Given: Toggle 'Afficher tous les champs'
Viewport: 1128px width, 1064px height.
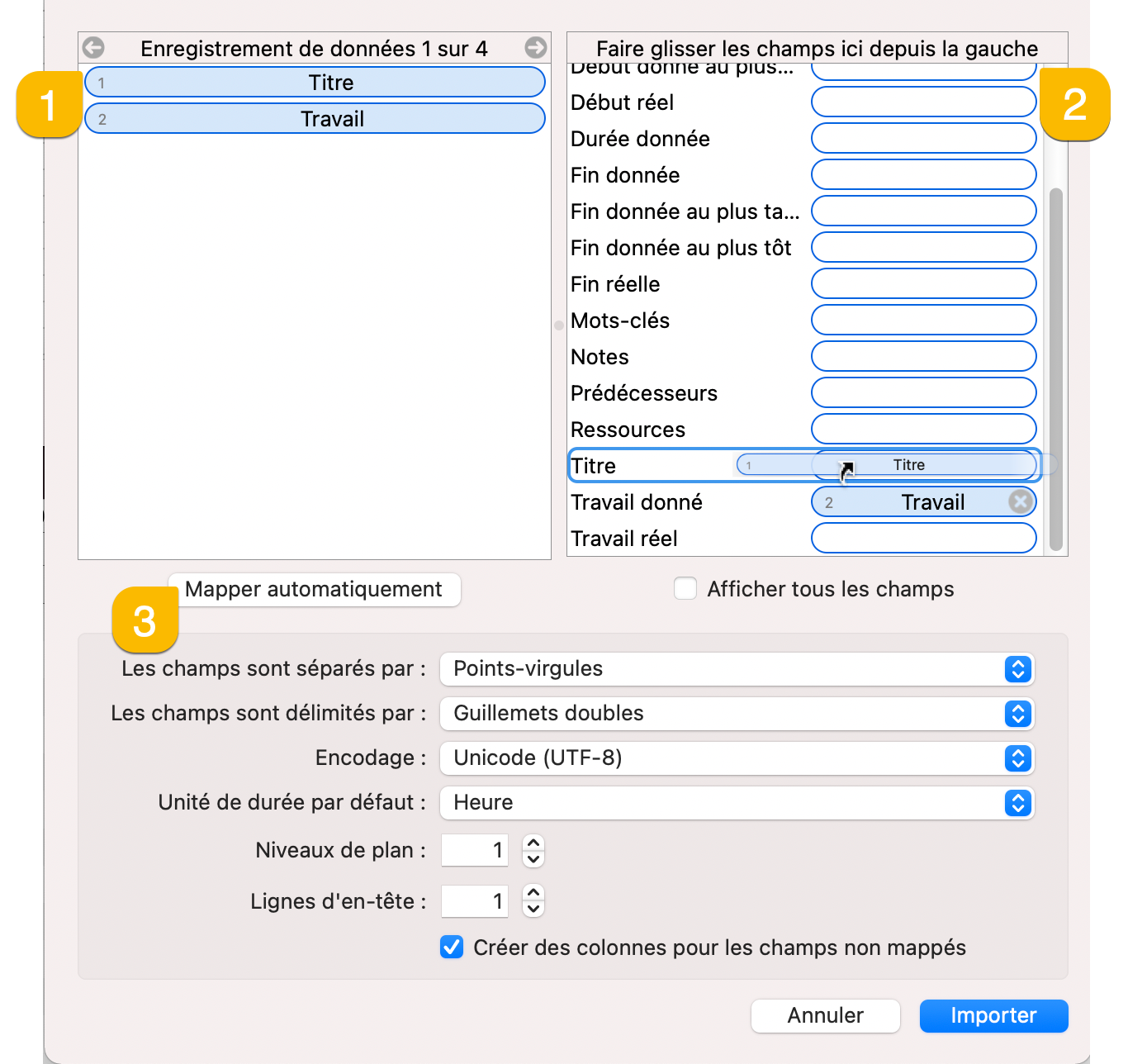Looking at the screenshot, I should point(685,588).
